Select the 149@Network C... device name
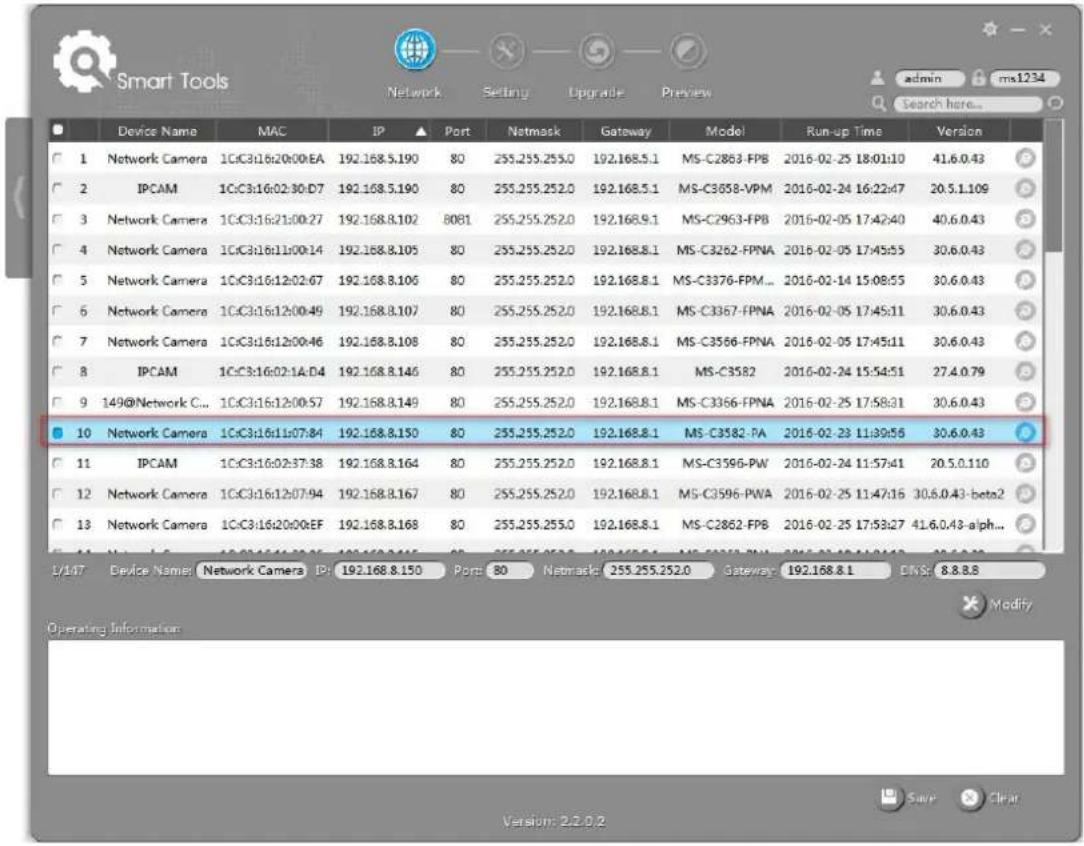 coord(155,402)
